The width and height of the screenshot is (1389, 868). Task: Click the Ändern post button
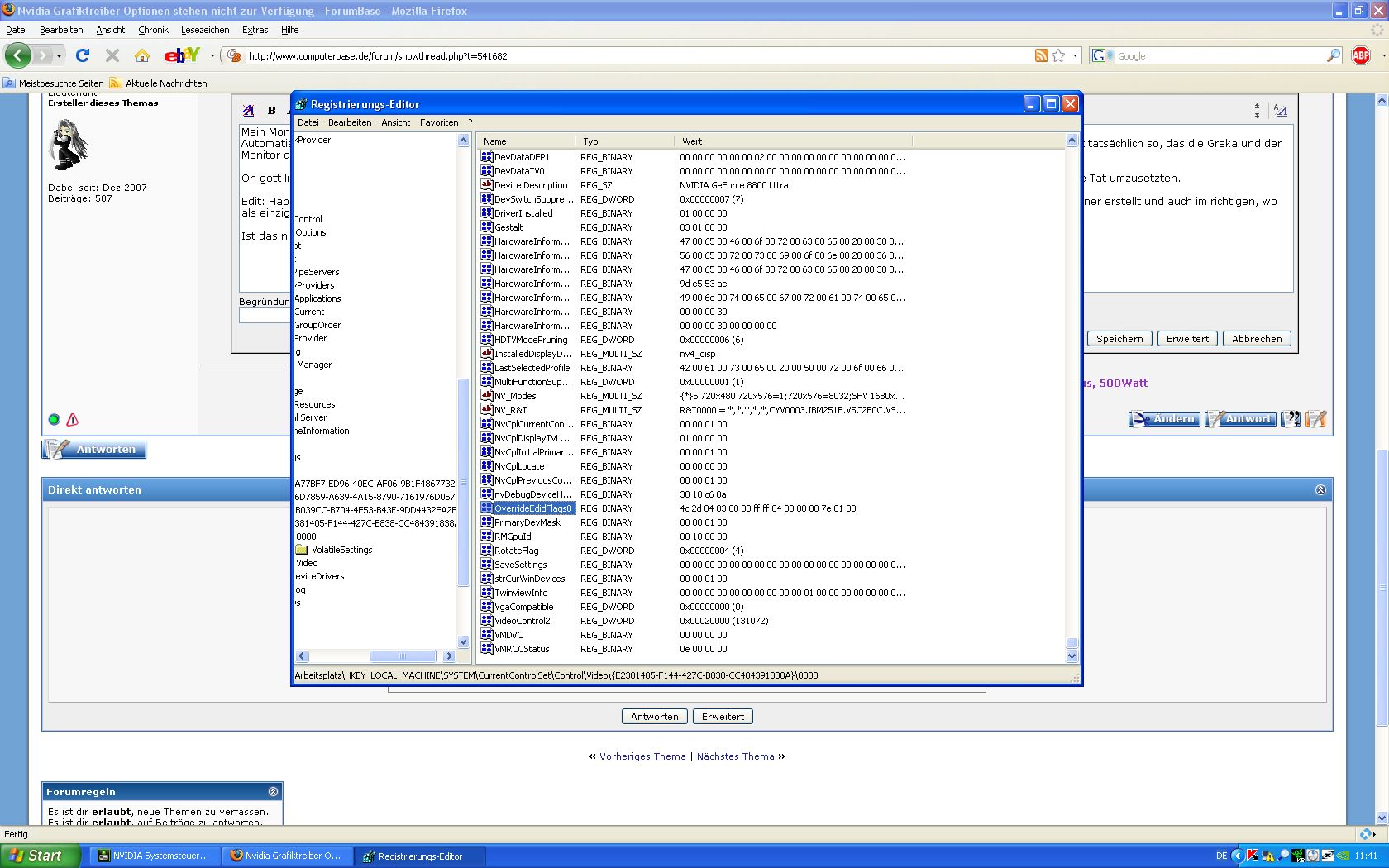pos(1165,419)
